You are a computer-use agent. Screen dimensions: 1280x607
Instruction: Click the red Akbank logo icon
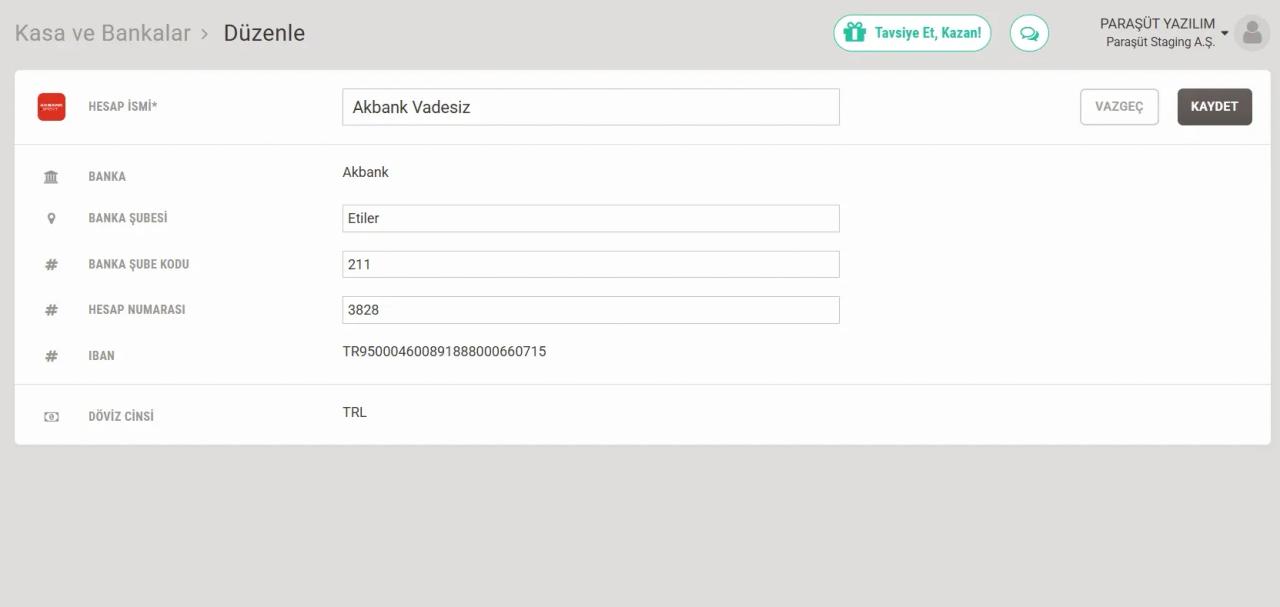pos(51,107)
